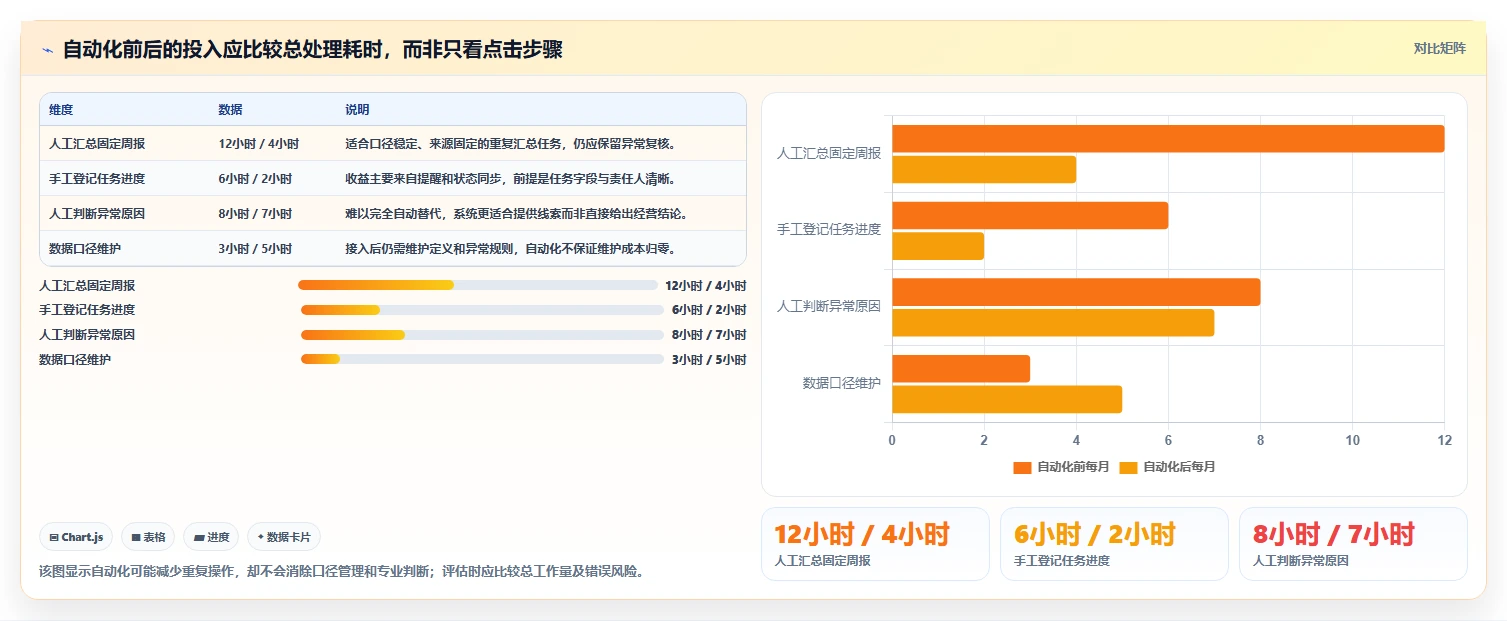This screenshot has height=621, width=1507.
Task: Click the footer note starting 该图显示自动化
Action: (341, 572)
